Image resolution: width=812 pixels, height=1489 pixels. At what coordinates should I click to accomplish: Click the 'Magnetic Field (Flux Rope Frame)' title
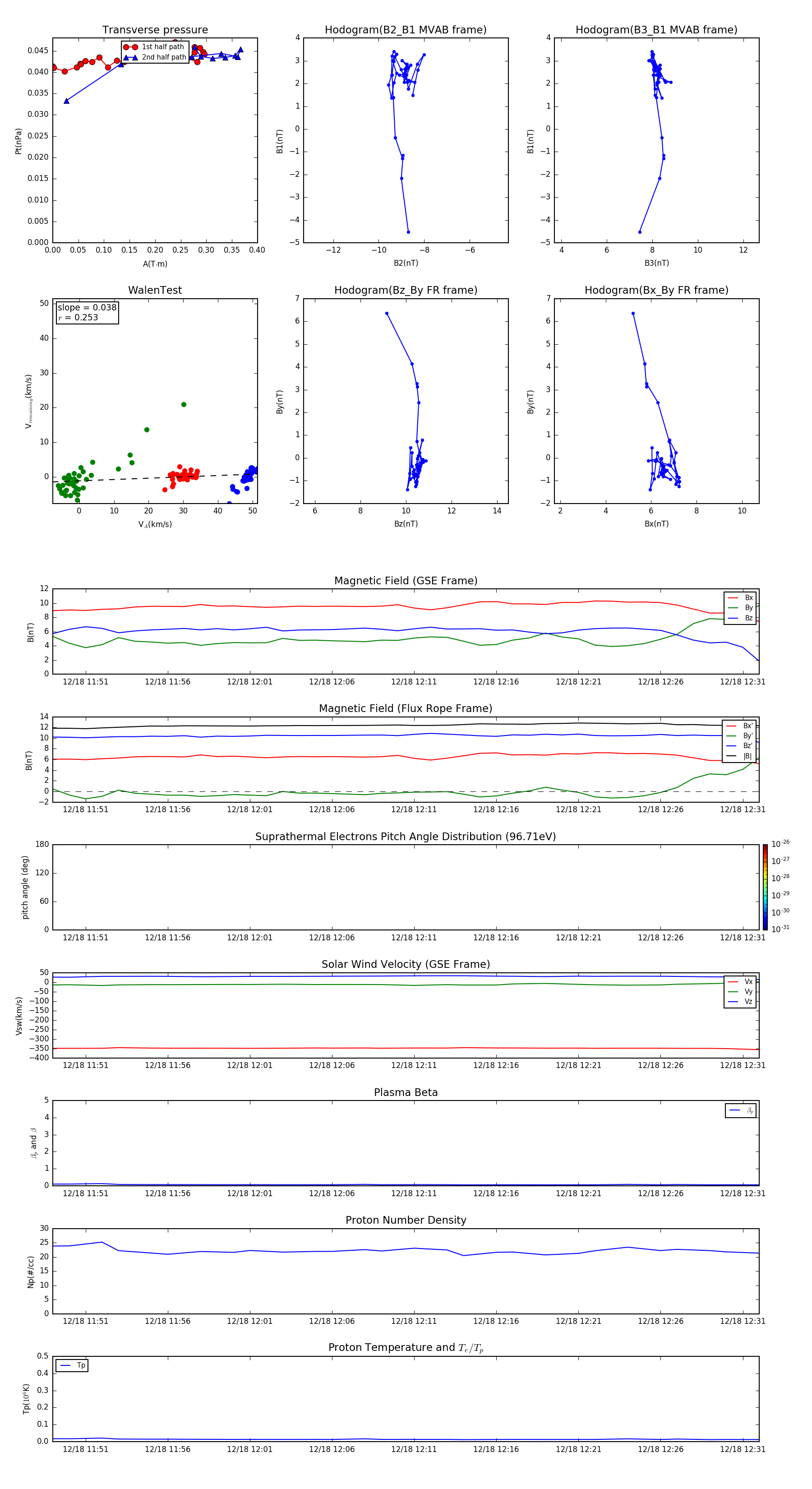[x=406, y=709]
